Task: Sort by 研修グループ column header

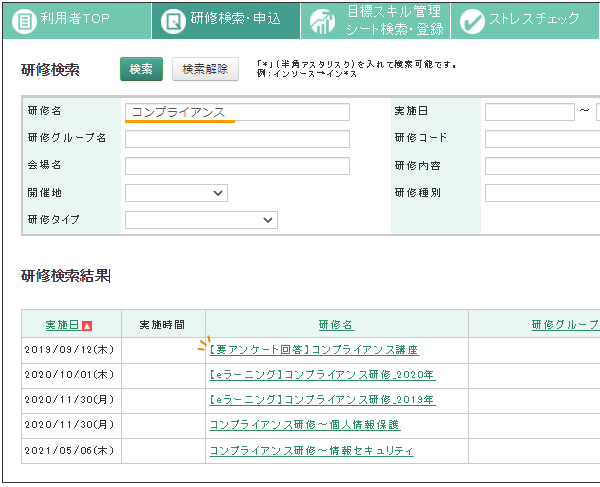Action: tap(566, 325)
